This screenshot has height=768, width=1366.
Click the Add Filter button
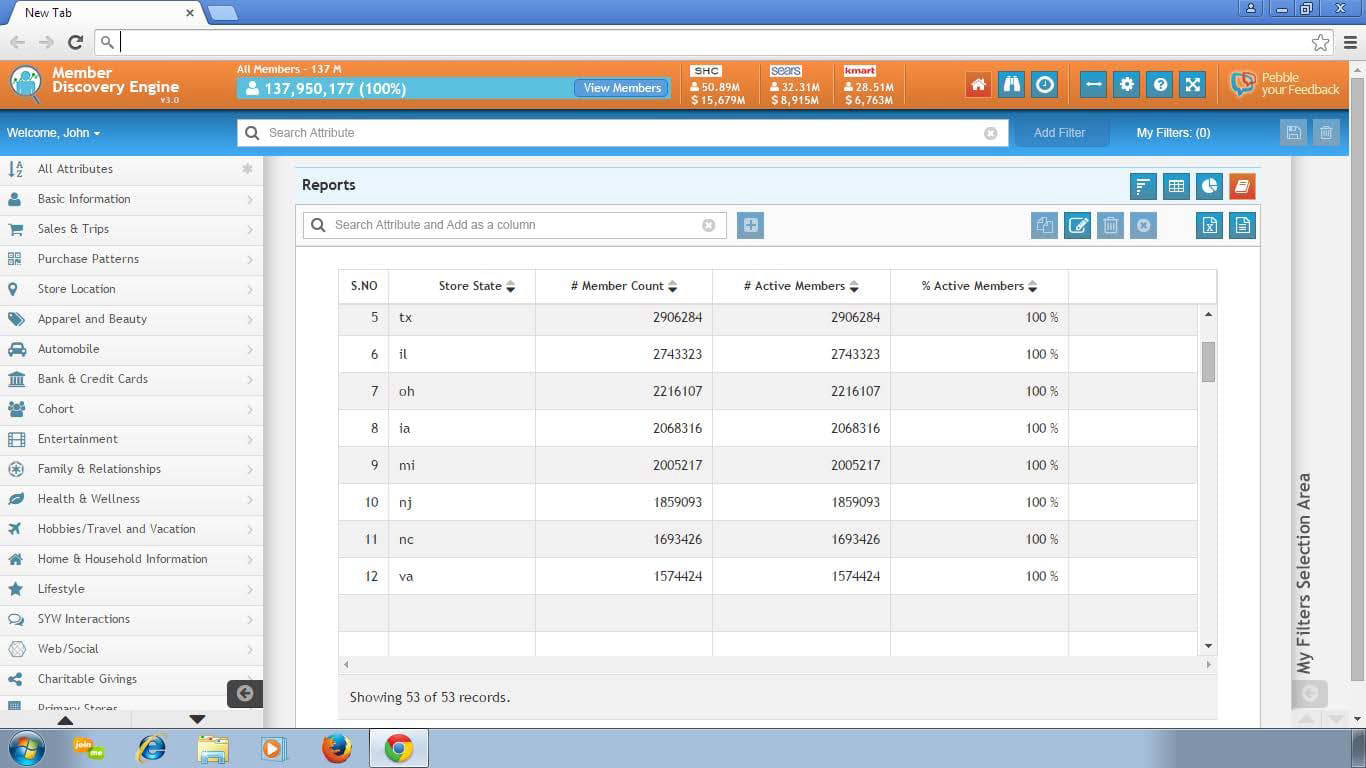click(x=1059, y=133)
